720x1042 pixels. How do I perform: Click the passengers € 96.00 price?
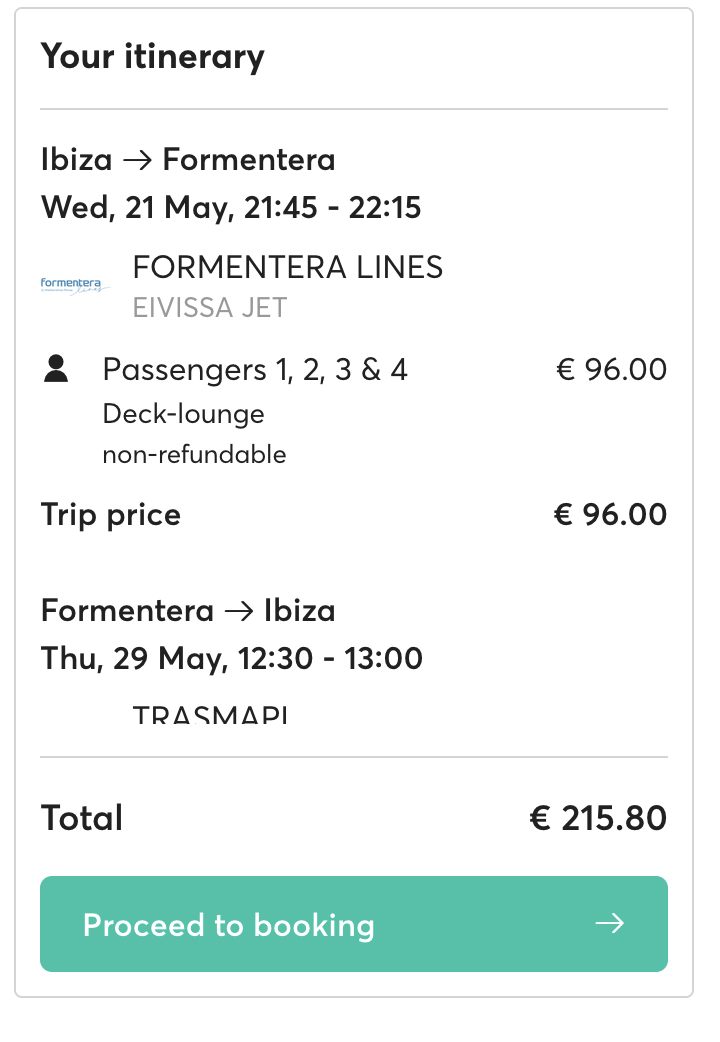[x=612, y=369]
